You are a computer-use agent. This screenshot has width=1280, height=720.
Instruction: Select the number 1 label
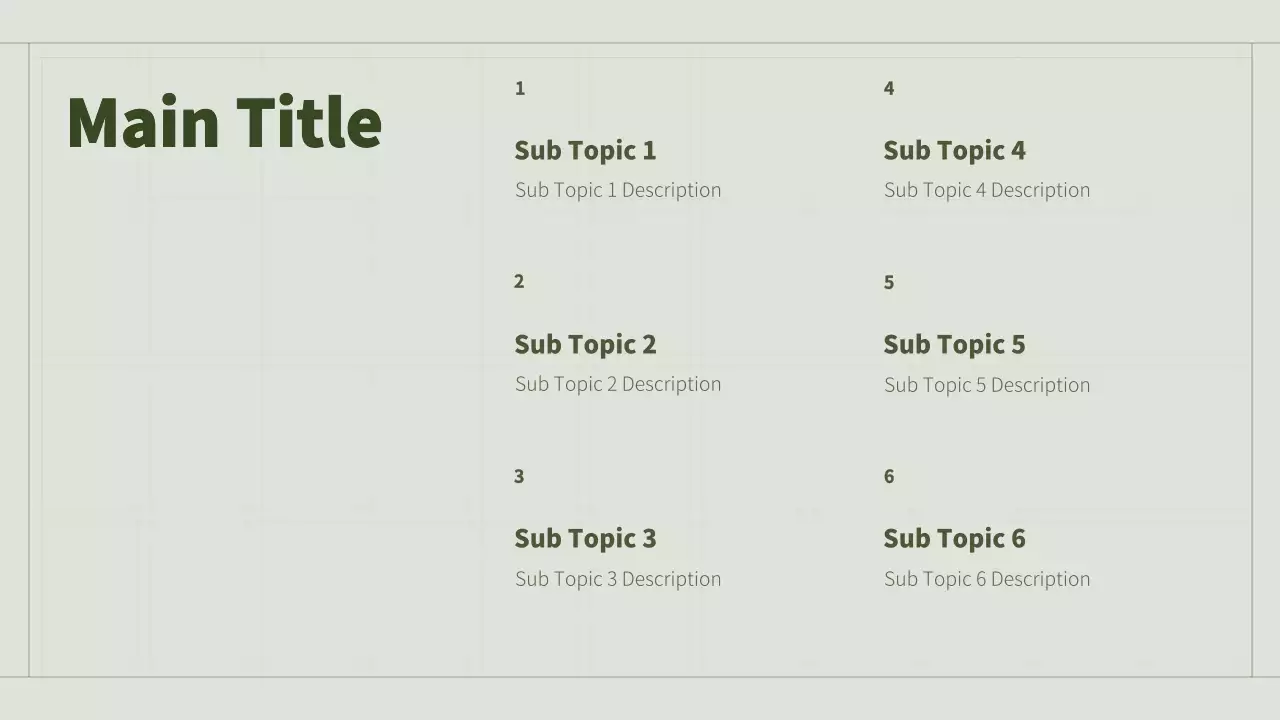coord(520,89)
